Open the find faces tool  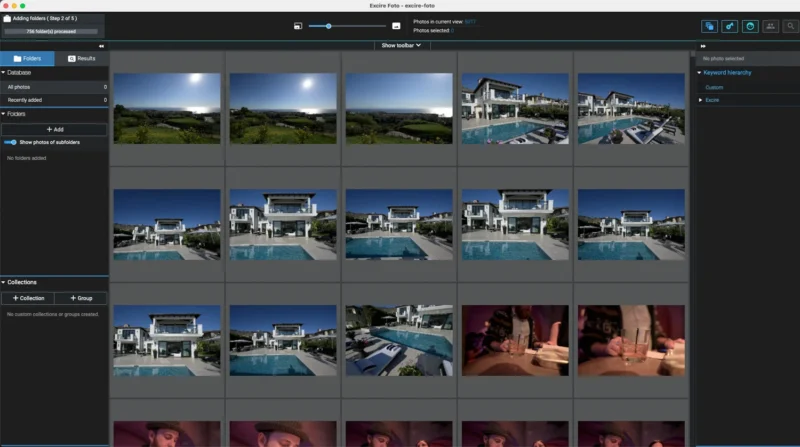(750, 26)
